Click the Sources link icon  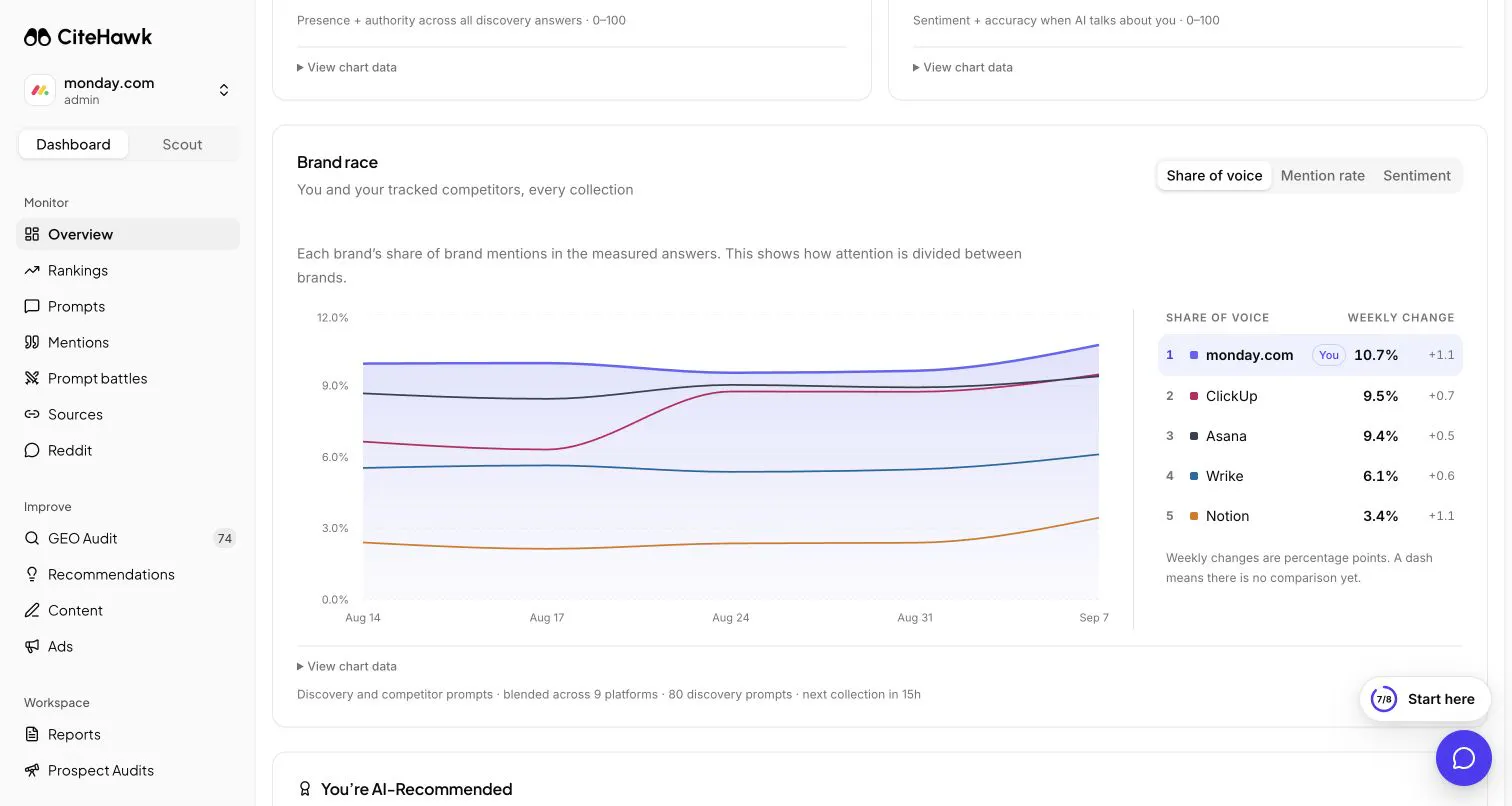click(32, 414)
